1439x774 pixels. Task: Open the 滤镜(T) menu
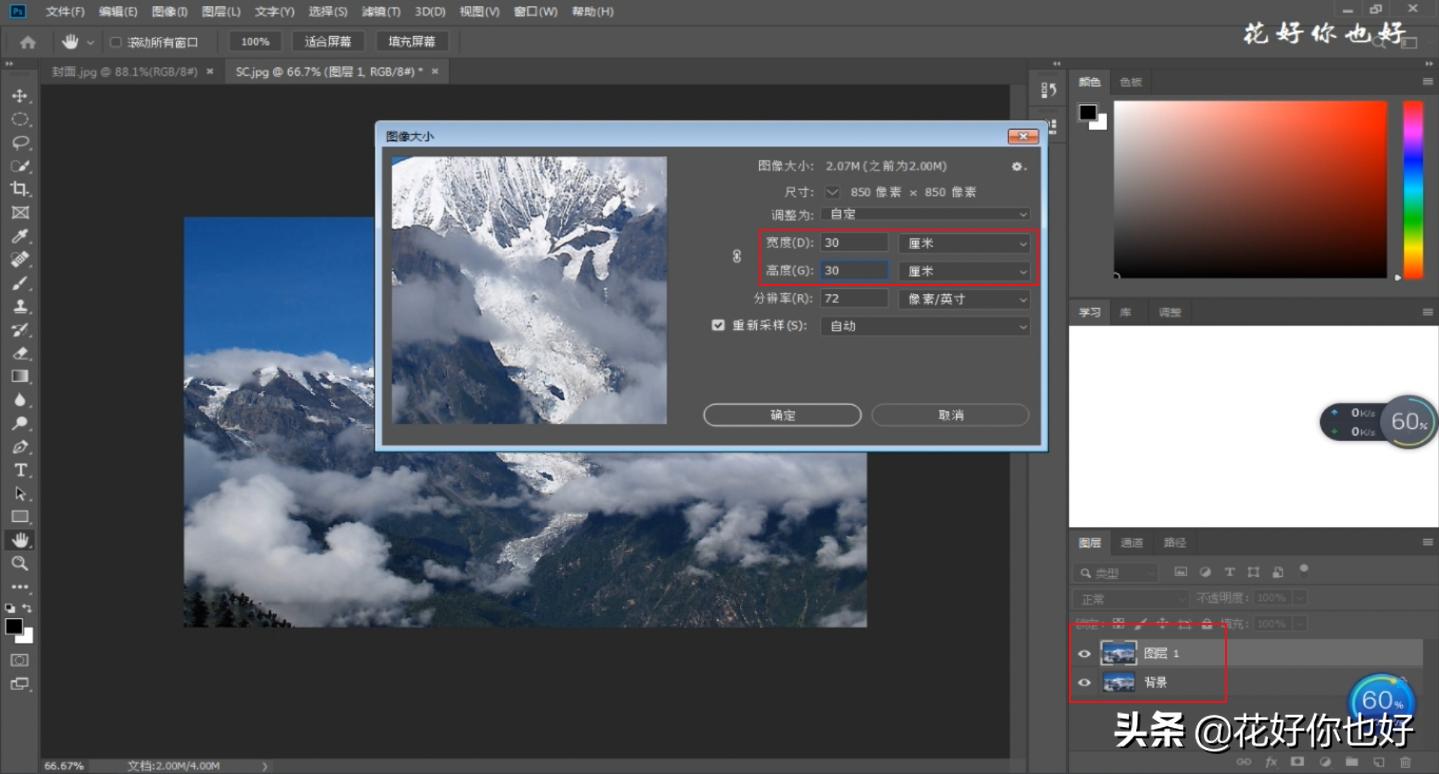[x=380, y=12]
